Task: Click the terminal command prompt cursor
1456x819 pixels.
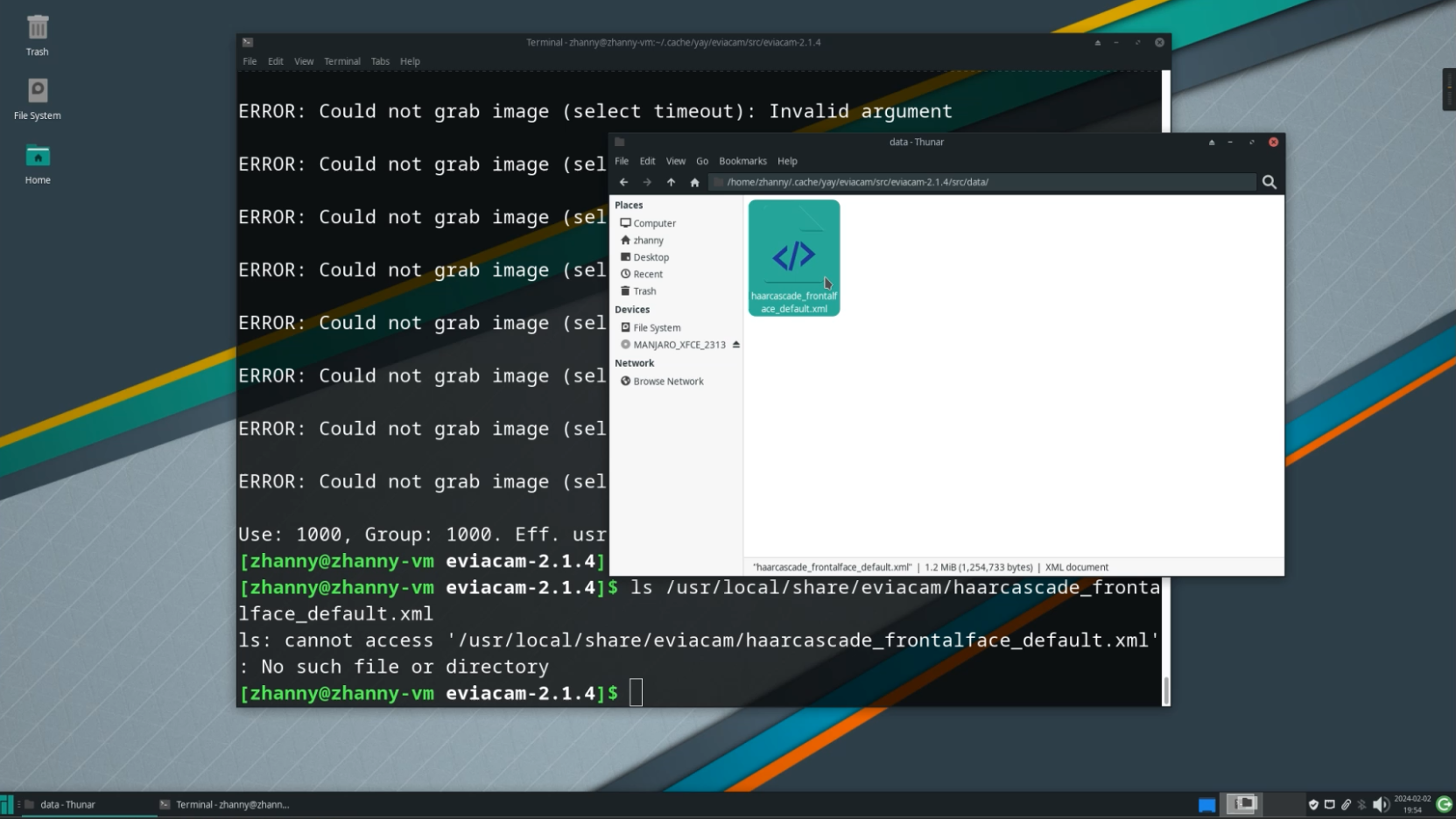Action: pos(636,692)
